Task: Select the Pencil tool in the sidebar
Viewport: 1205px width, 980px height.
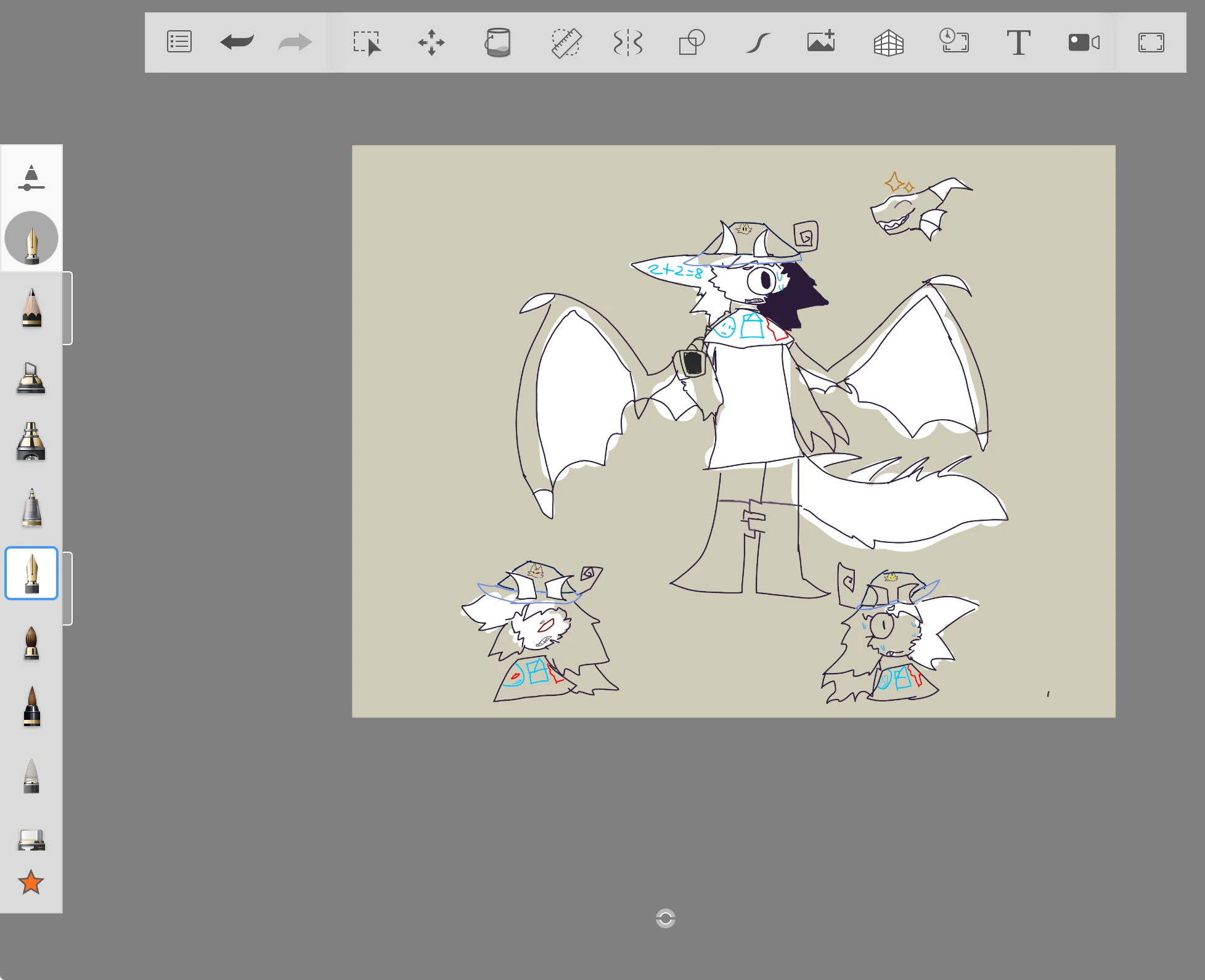Action: pos(31,308)
